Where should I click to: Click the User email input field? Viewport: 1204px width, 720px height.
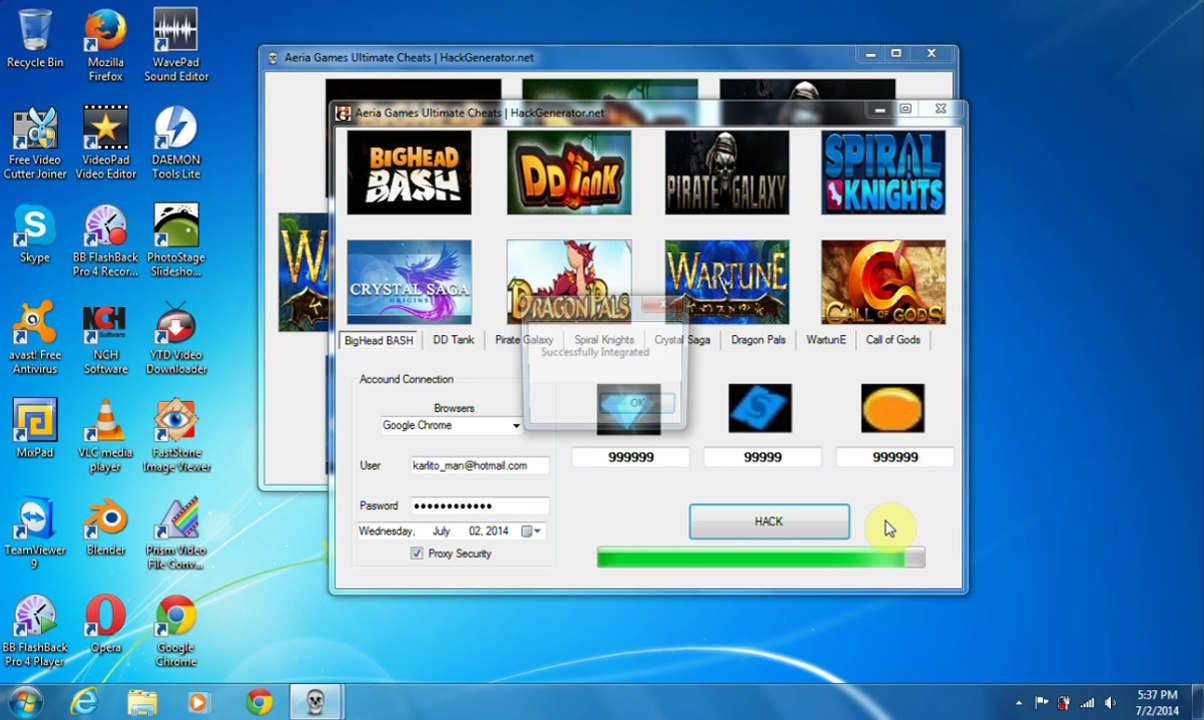[x=480, y=465]
